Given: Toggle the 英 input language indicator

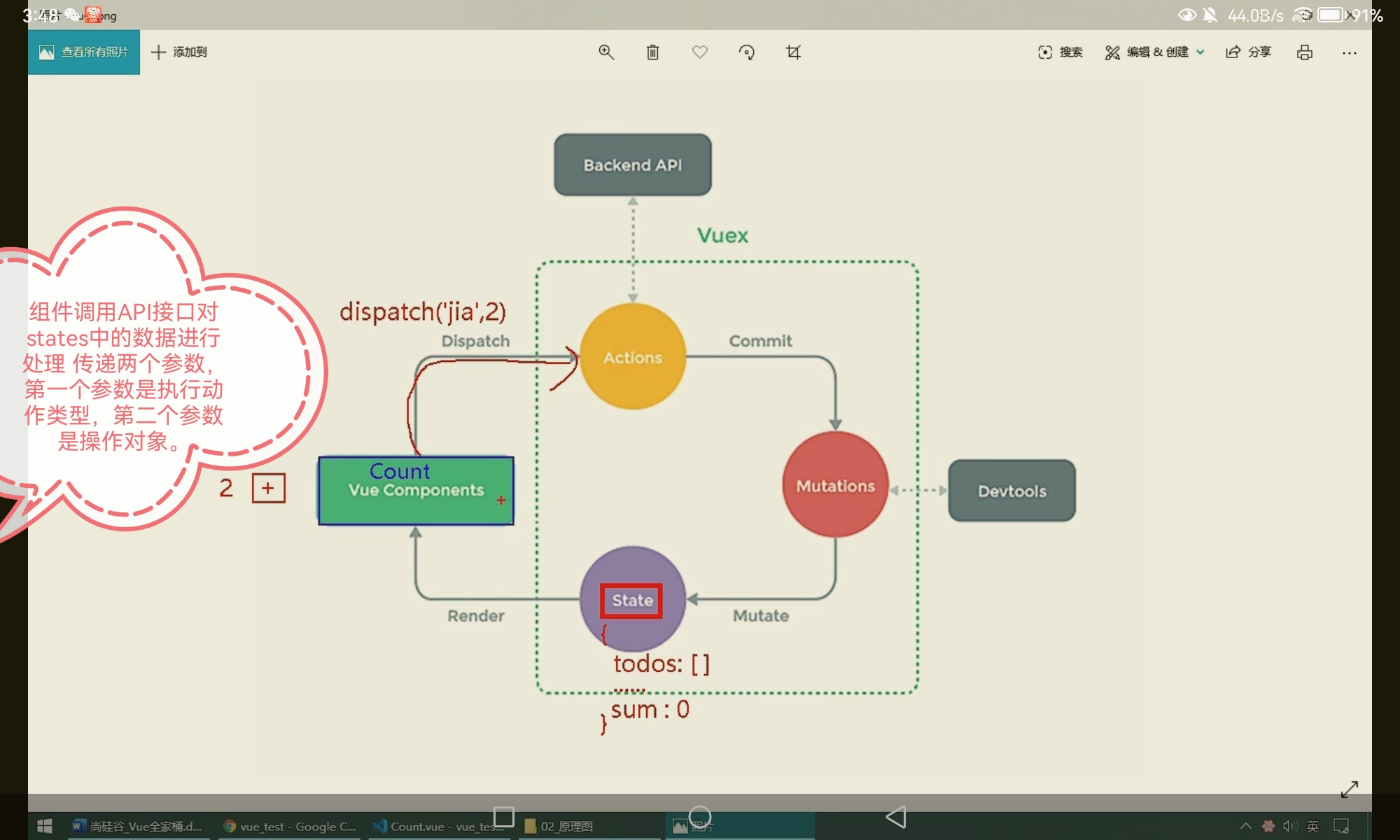Looking at the screenshot, I should coord(1312,826).
